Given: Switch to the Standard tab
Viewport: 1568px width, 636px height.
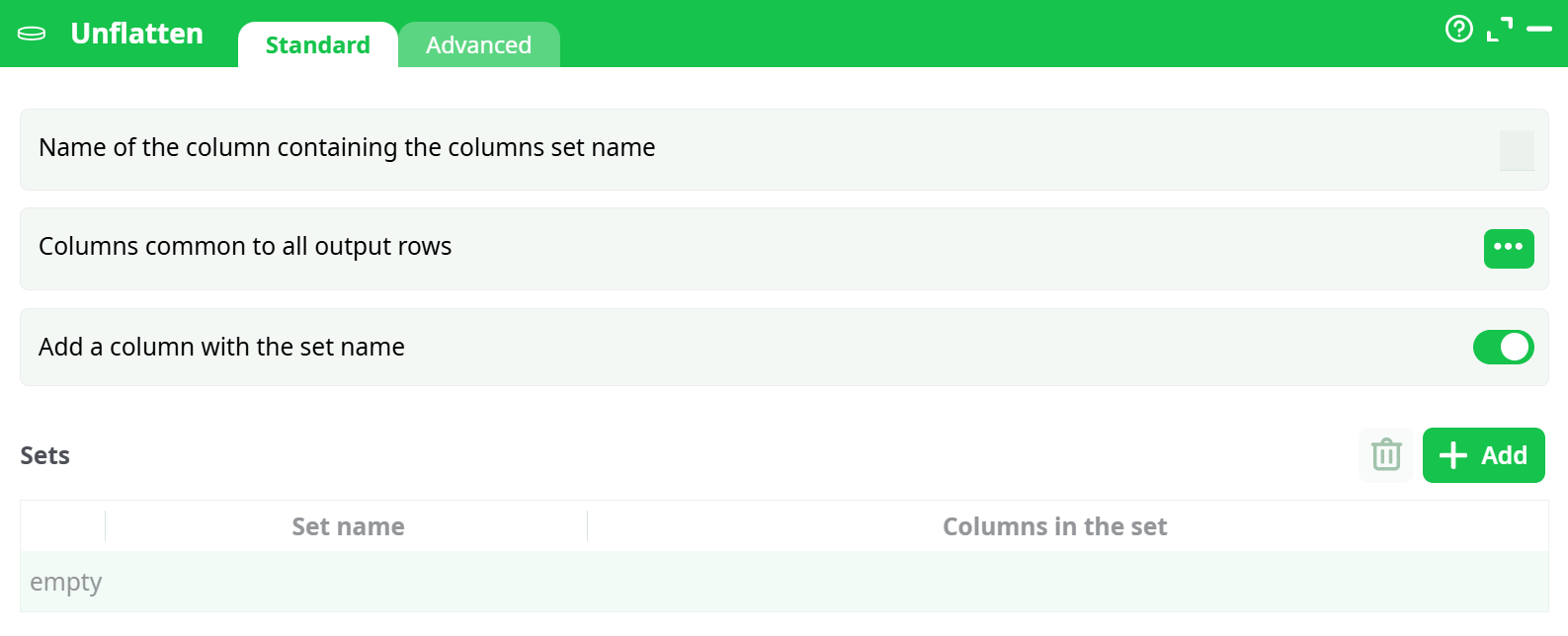Looking at the screenshot, I should pyautogui.click(x=317, y=45).
